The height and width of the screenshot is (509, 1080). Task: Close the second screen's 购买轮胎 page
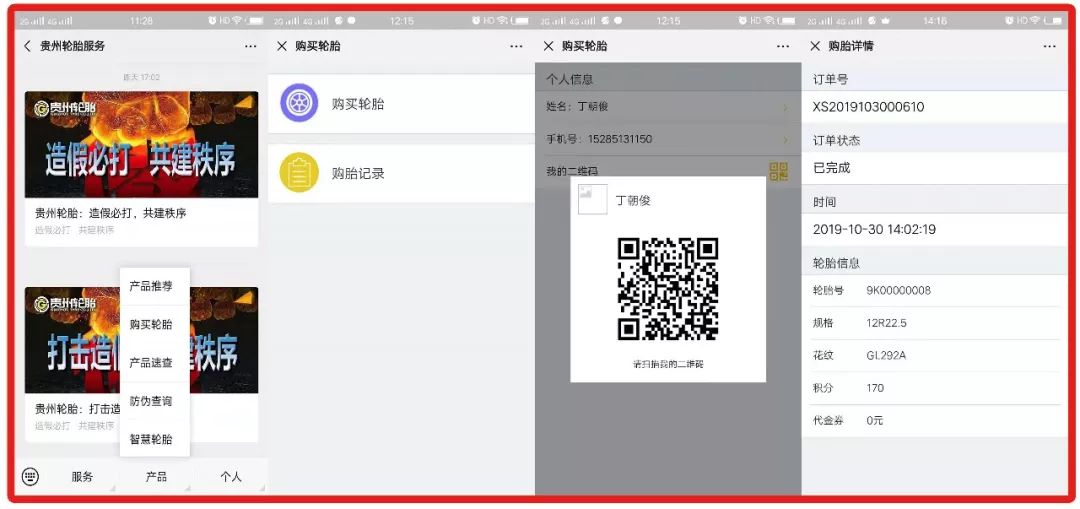281,46
